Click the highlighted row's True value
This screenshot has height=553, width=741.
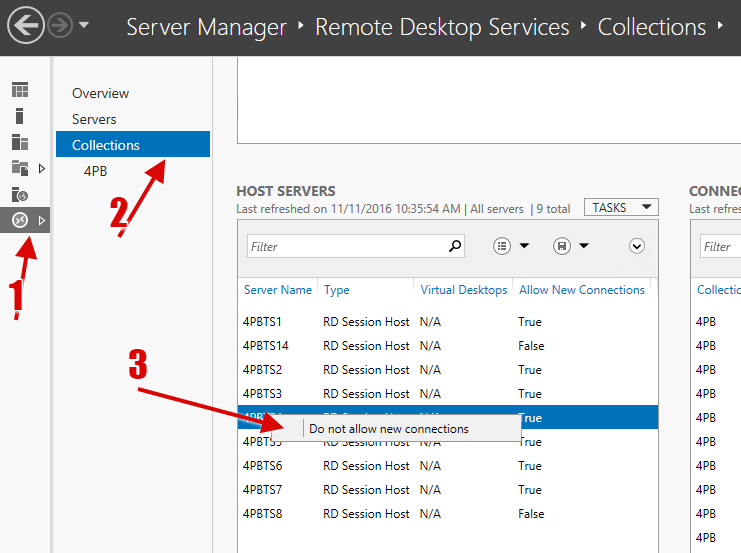[x=530, y=417]
